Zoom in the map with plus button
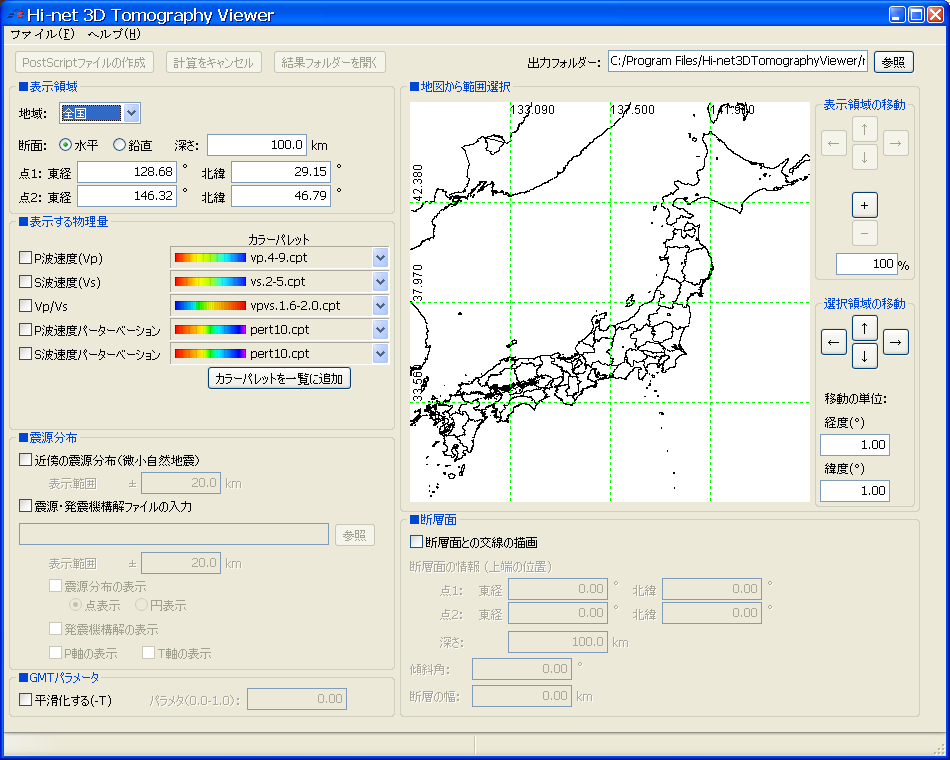950x760 pixels. 865,205
